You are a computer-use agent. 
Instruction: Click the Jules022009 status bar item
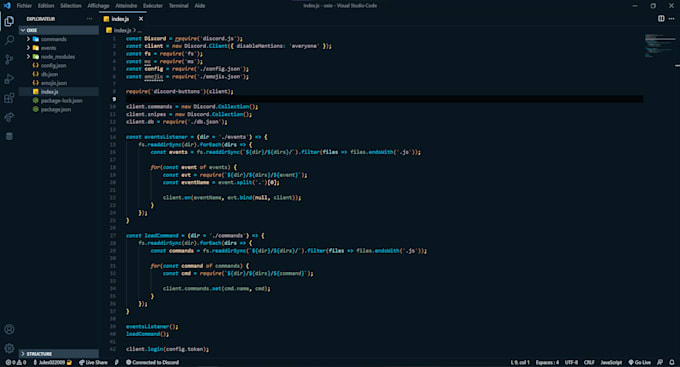point(52,362)
